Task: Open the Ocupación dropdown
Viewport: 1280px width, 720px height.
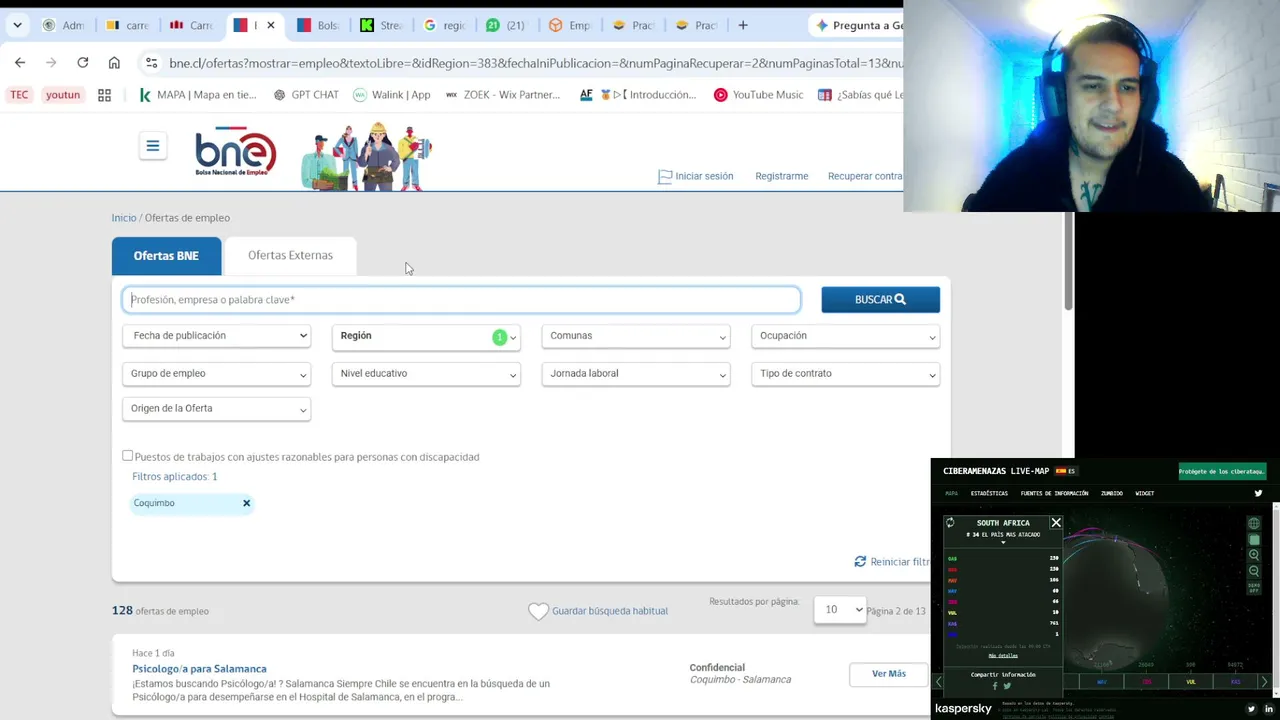Action: coord(846,336)
